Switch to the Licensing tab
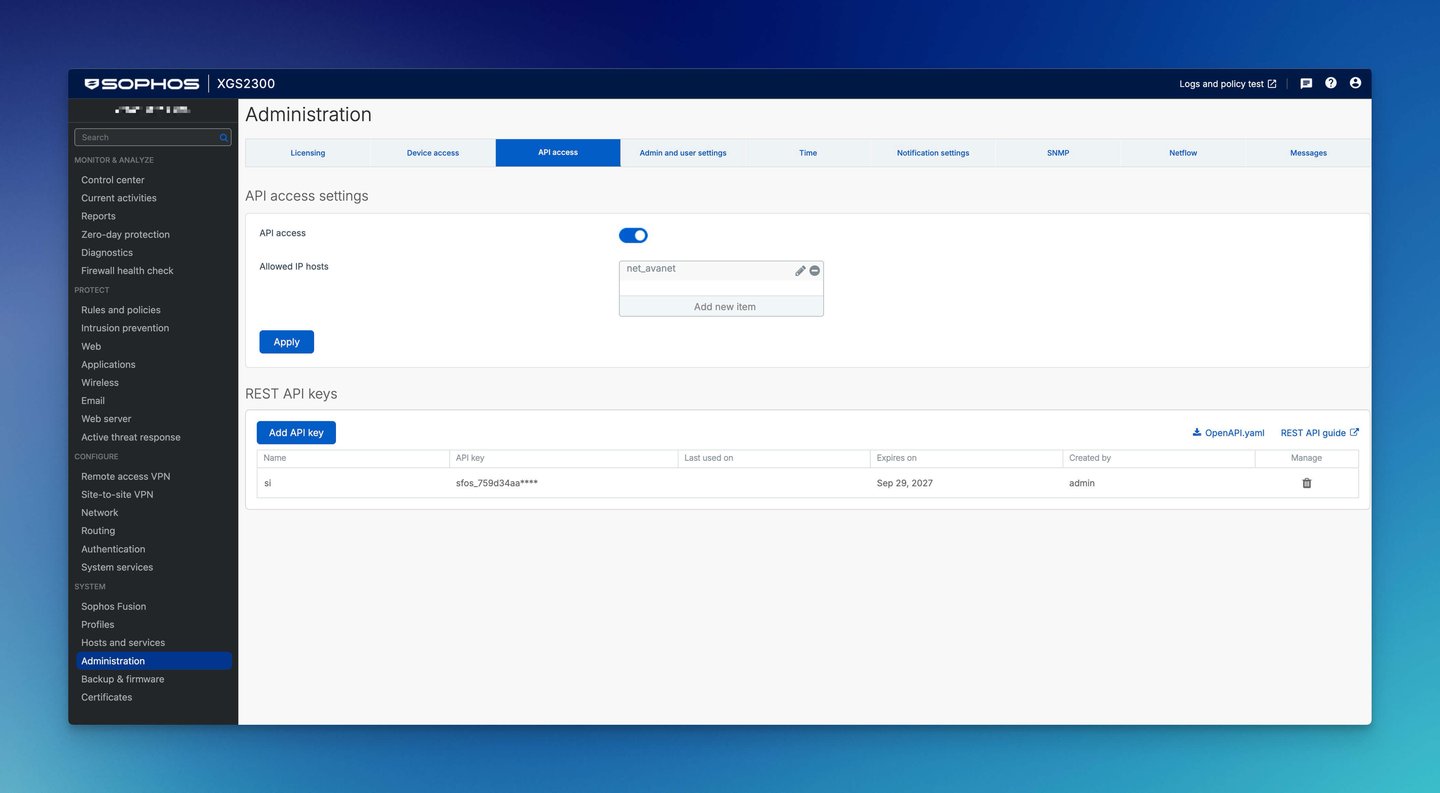This screenshot has height=793, width=1440. tap(308, 153)
